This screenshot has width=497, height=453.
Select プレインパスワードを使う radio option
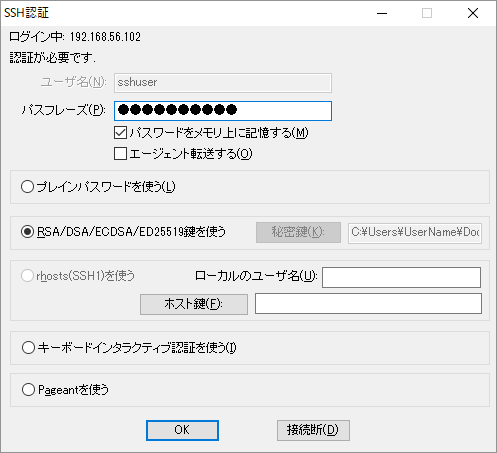[x=27, y=187]
